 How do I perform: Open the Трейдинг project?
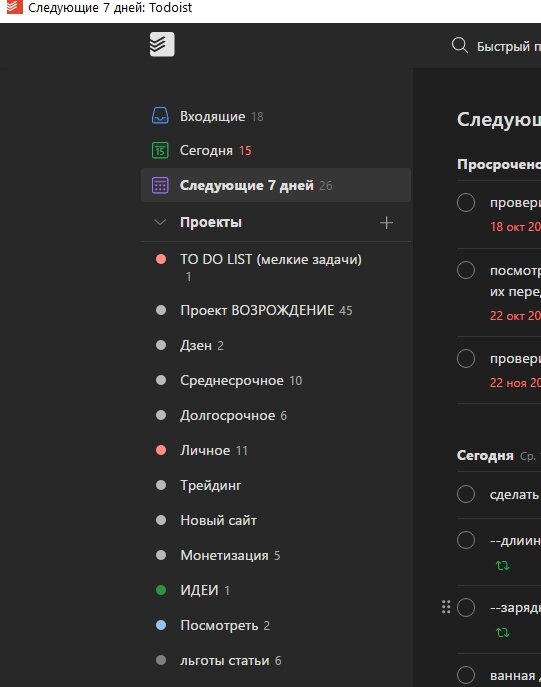point(276,485)
